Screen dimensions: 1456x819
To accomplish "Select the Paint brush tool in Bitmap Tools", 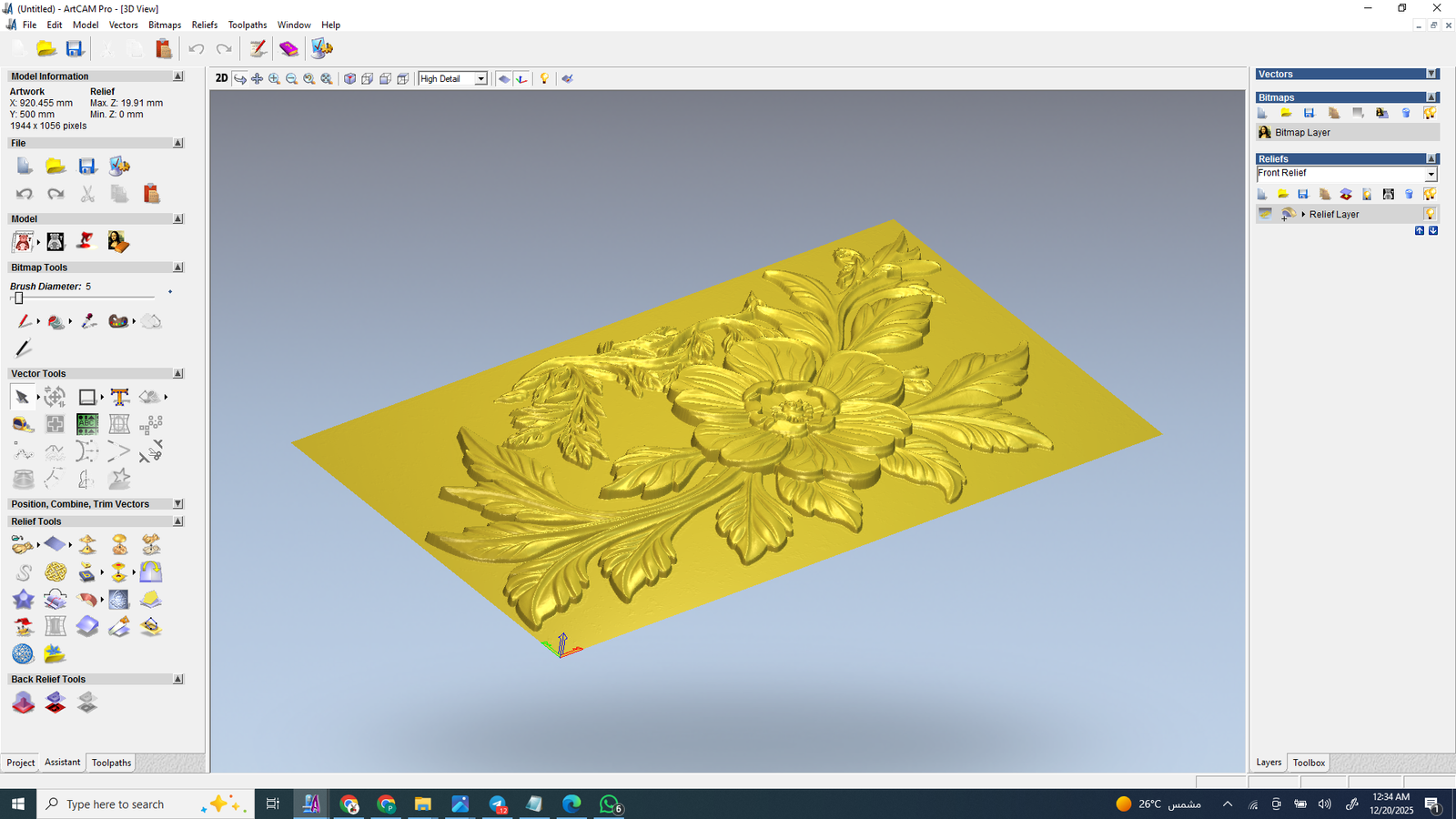I will (x=25, y=321).
